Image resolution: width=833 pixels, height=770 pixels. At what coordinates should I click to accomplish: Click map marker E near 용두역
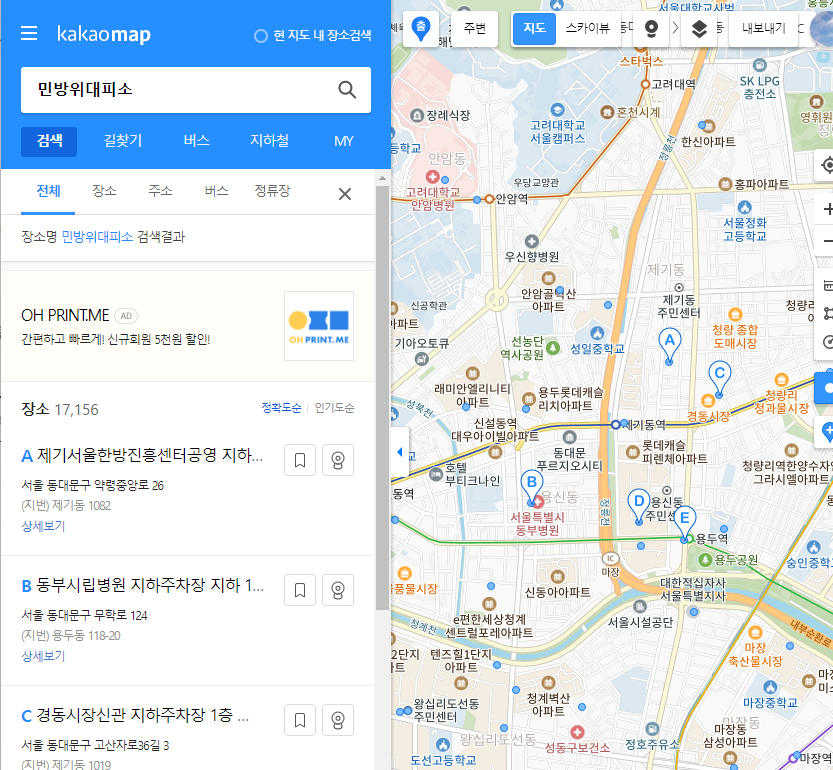684,523
